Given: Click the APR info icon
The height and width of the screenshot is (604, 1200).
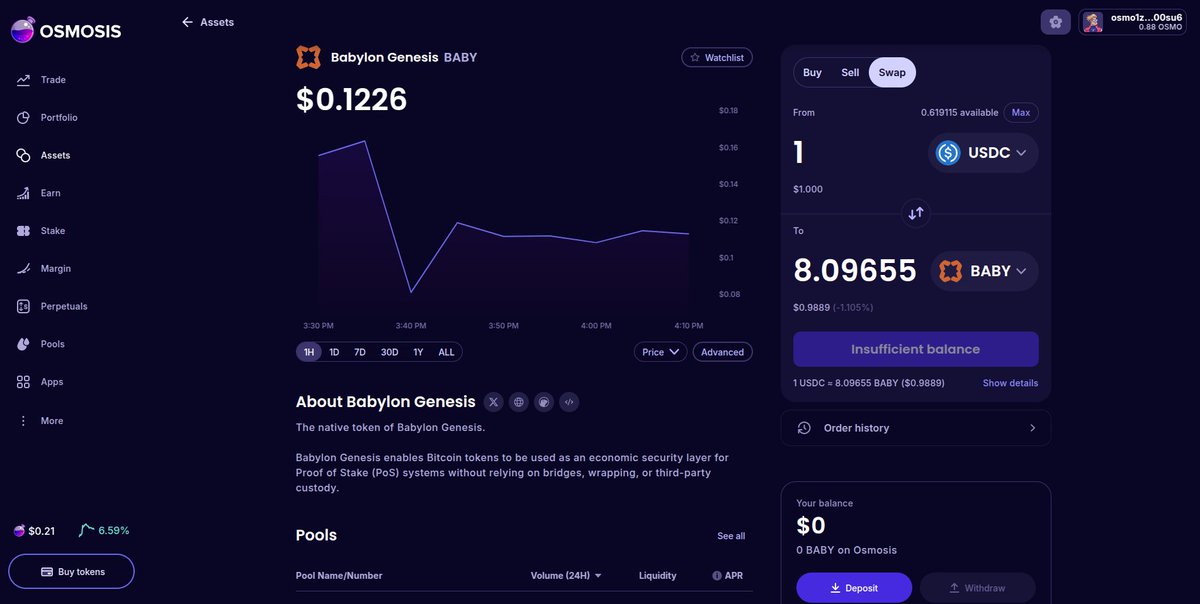Looking at the screenshot, I should point(717,576).
